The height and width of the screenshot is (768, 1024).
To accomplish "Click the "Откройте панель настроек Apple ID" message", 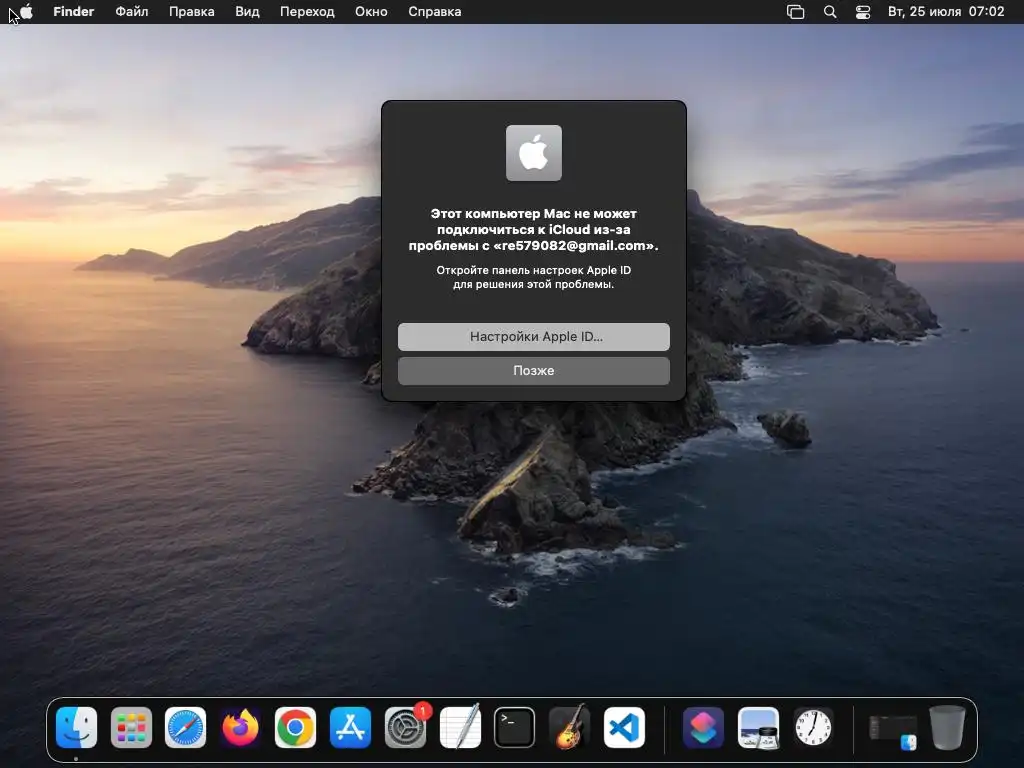I will (x=534, y=277).
